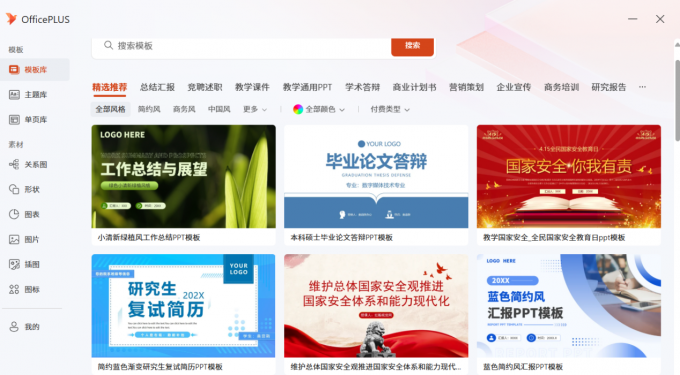Screen dimensions: 680x375
Task: Switch to the 教学课件 tab
Action: [252, 87]
